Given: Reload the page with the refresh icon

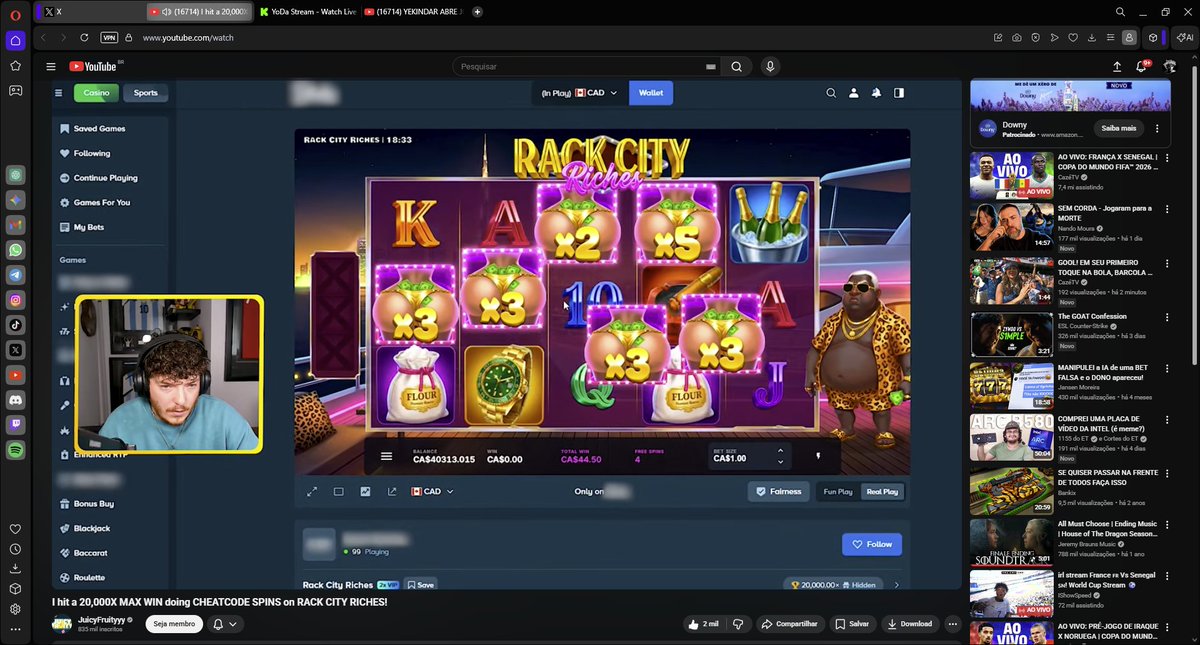Looking at the screenshot, I should (84, 37).
